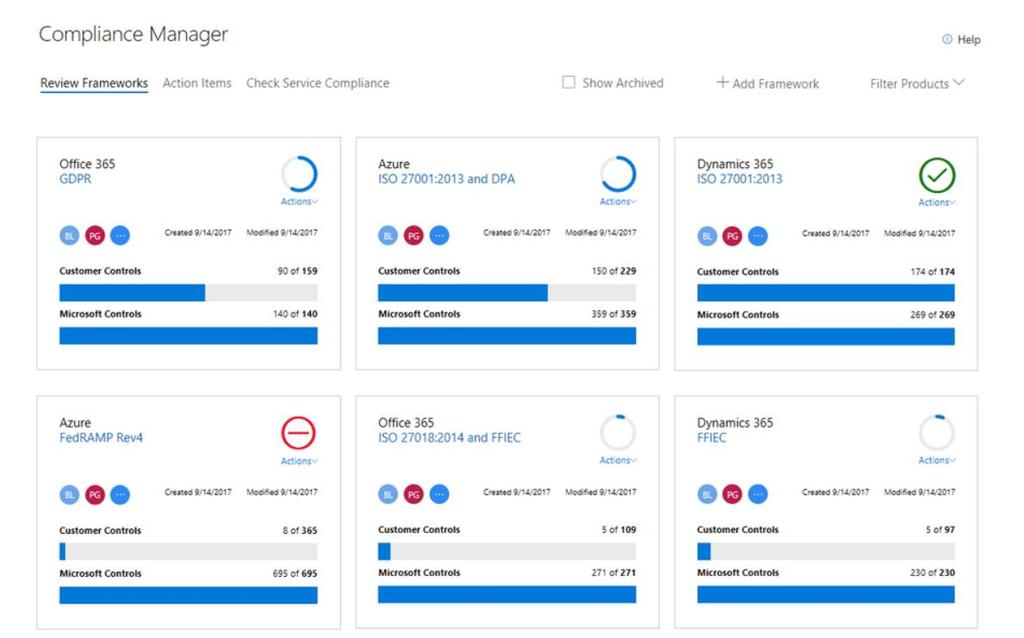Go to the Check Service Compliance tab

tap(317, 83)
